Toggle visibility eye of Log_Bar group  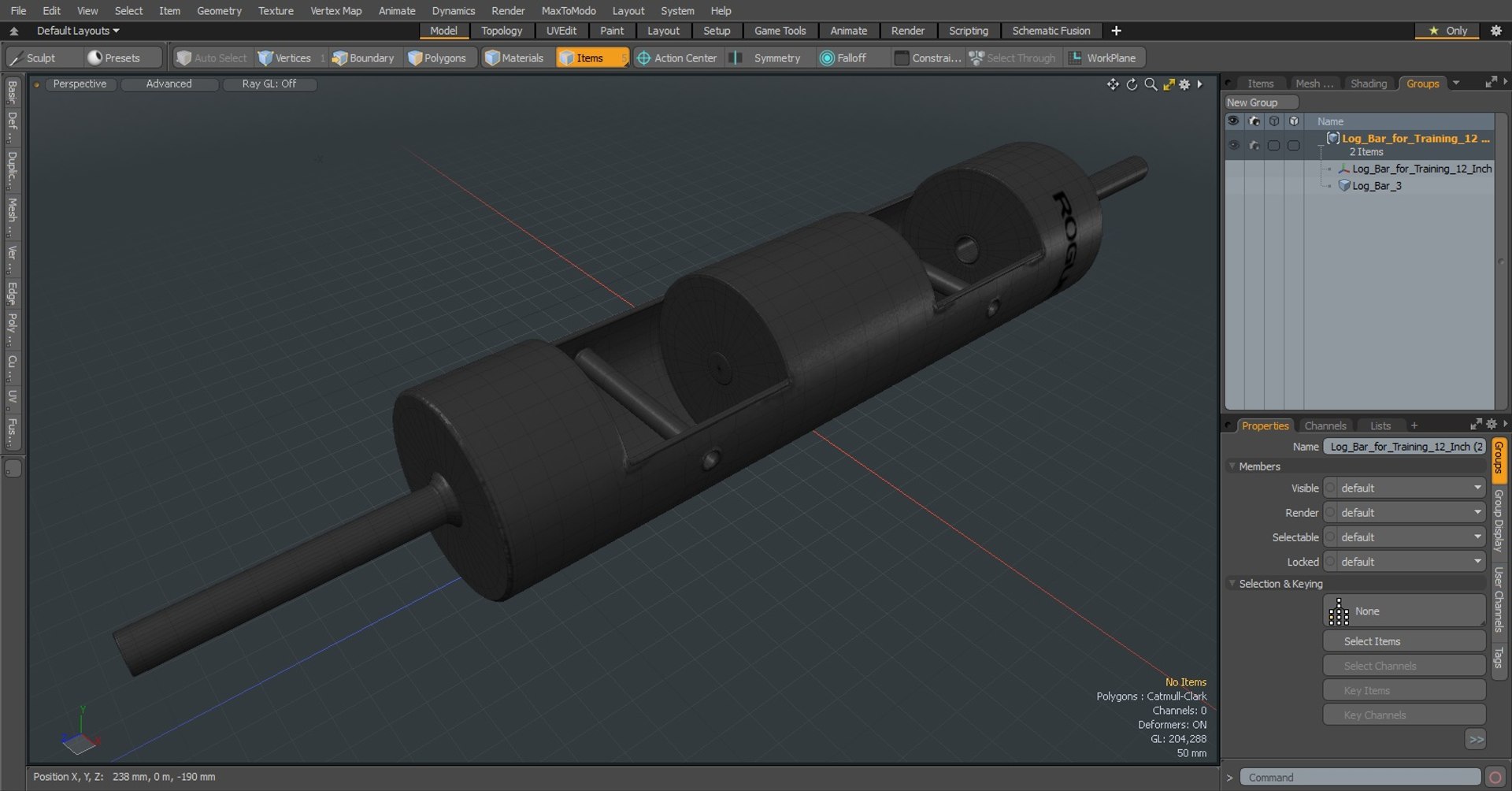1233,145
